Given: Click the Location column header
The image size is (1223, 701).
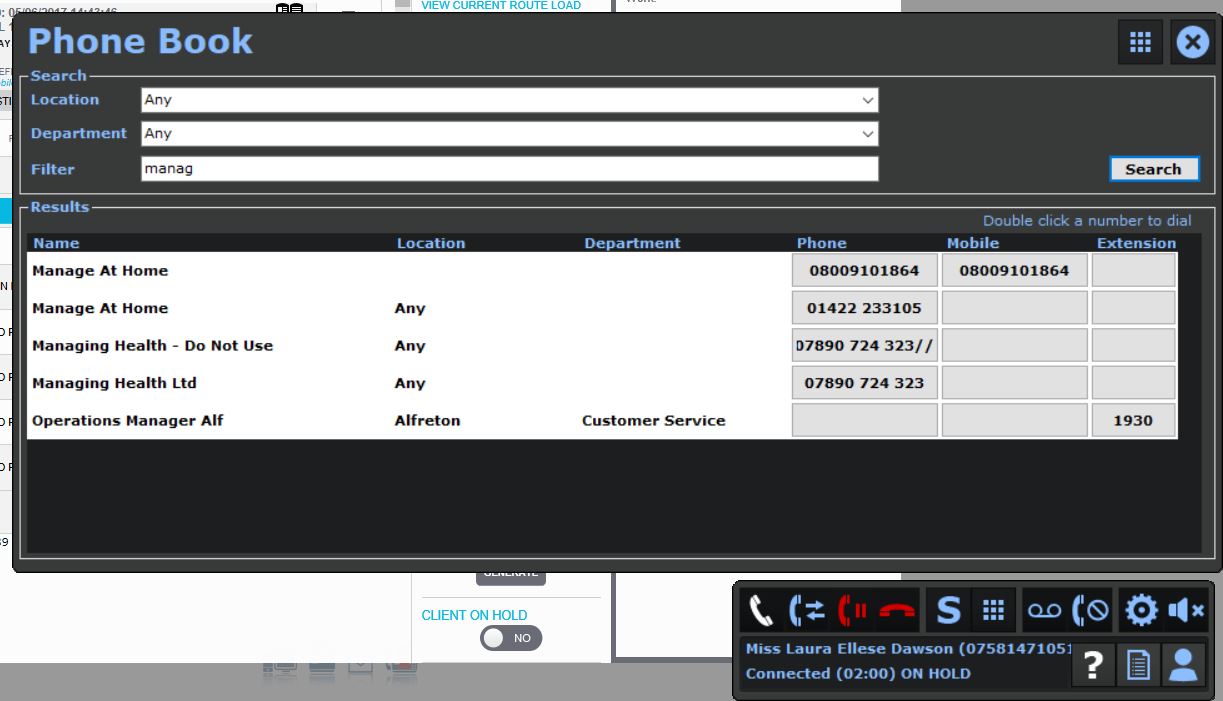Looking at the screenshot, I should 431,243.
